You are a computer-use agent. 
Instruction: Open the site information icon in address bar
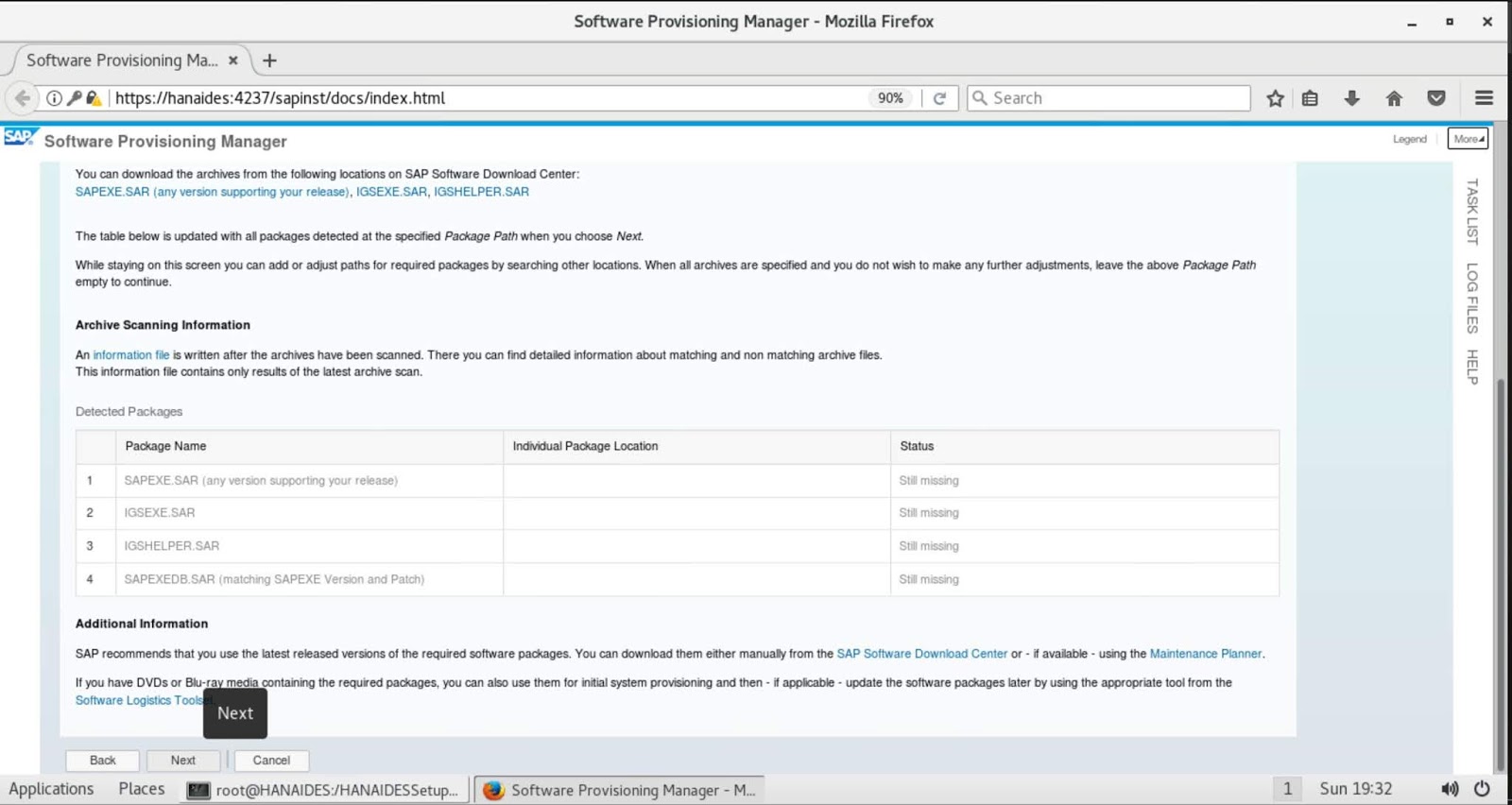tap(55, 98)
